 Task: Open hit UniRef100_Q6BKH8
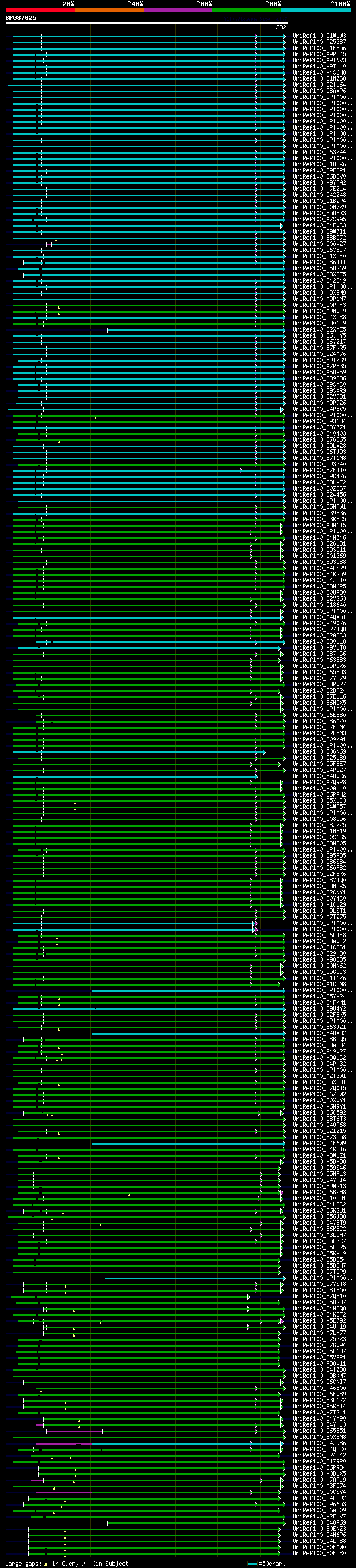pyautogui.click(x=319, y=1192)
